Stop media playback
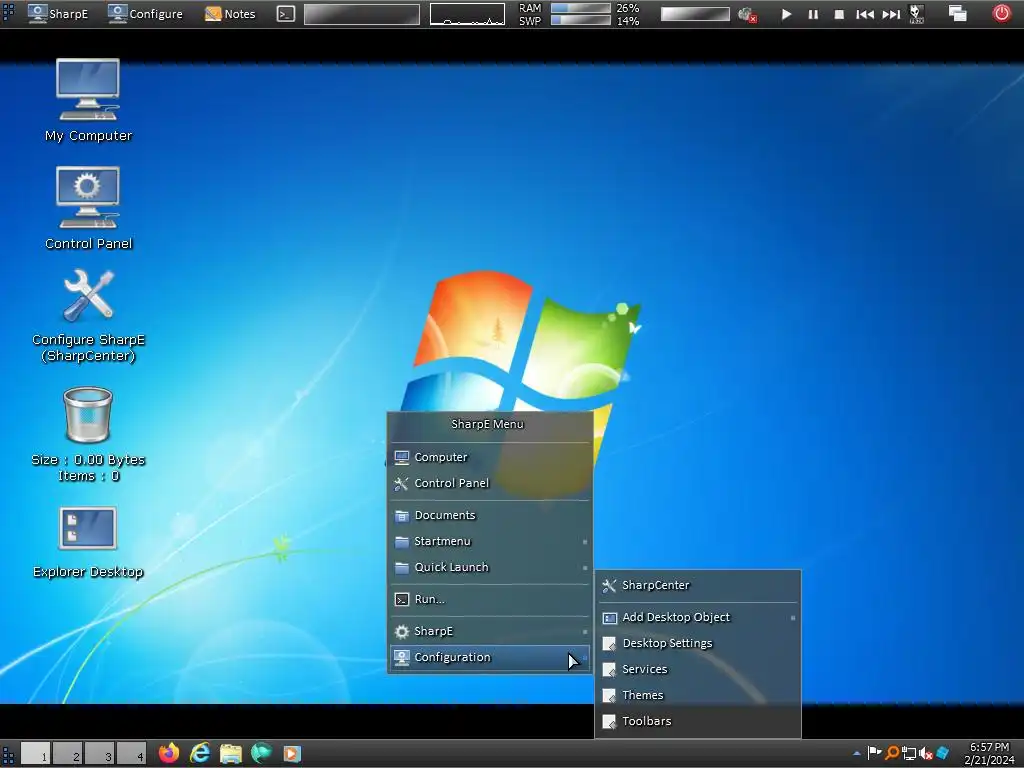 pyautogui.click(x=839, y=14)
